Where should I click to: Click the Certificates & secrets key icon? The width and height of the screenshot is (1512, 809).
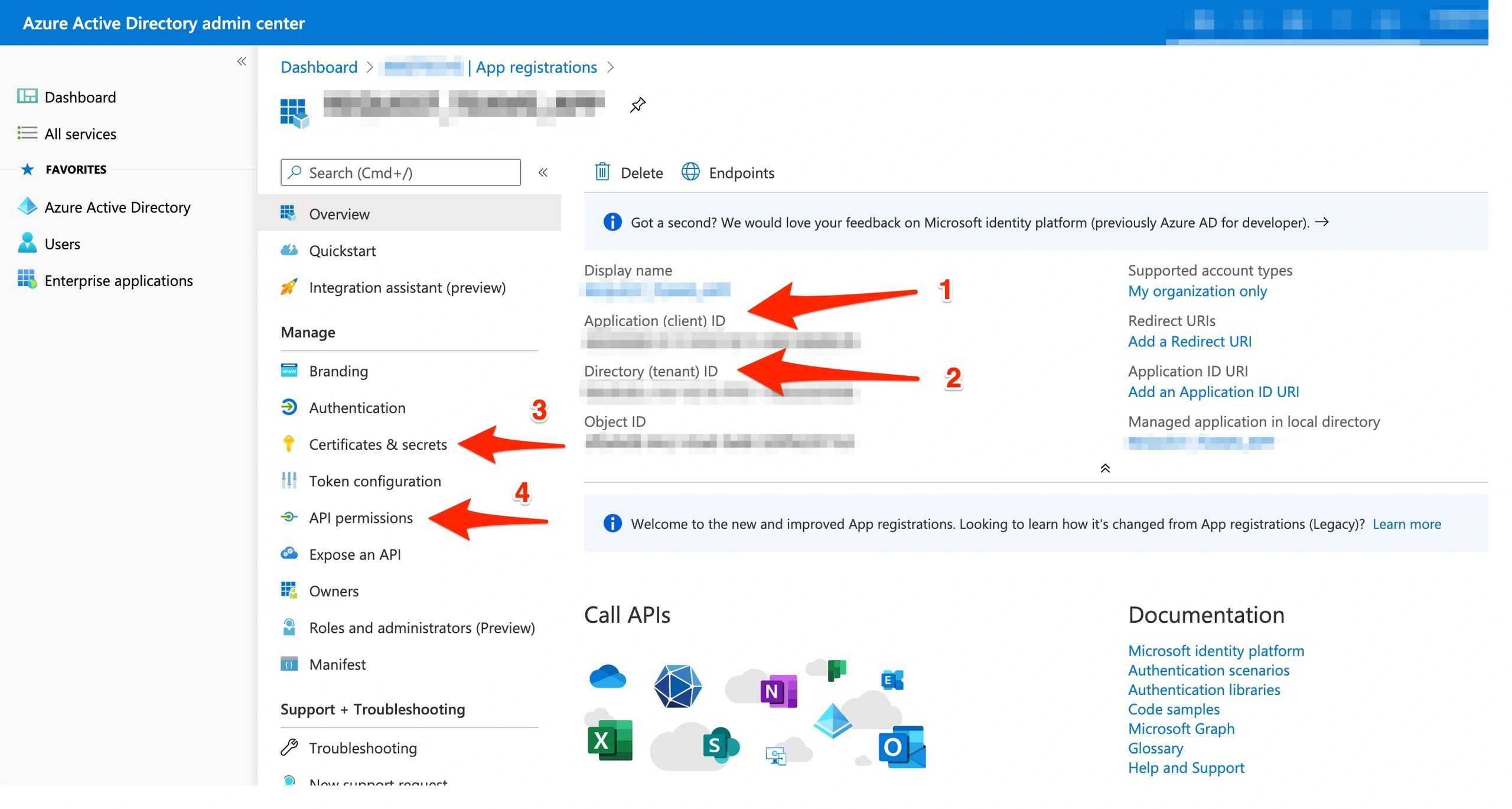tap(289, 444)
